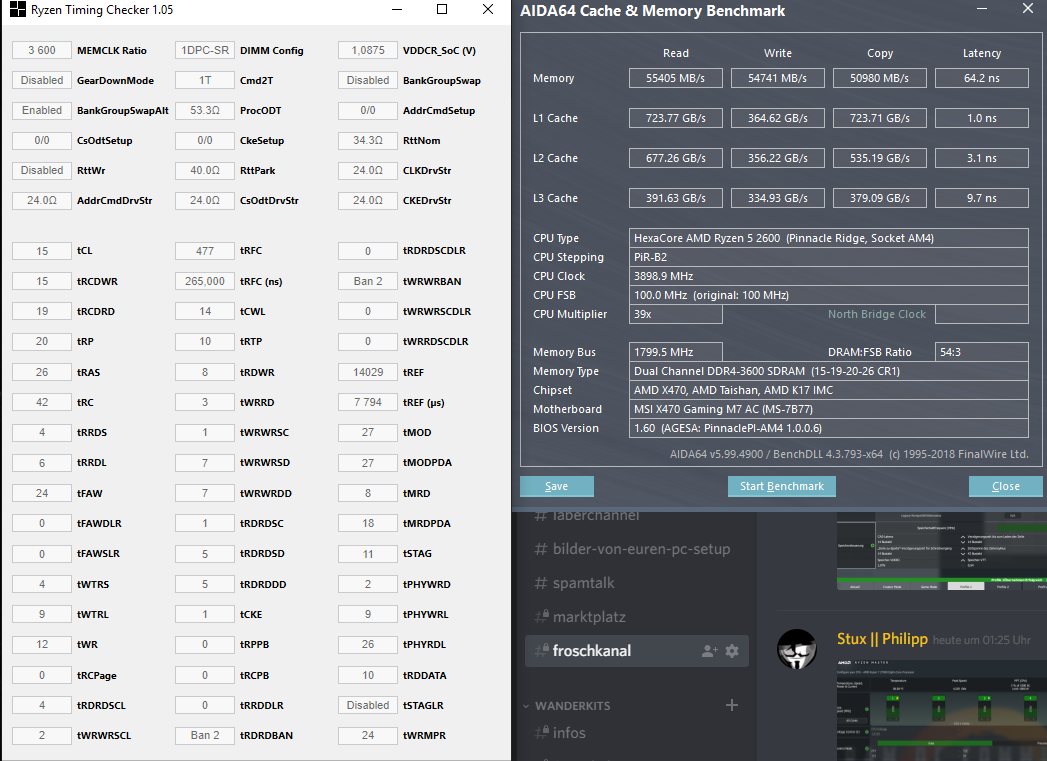Click the L3 Cache Latency 9.7 ns result

(982, 198)
